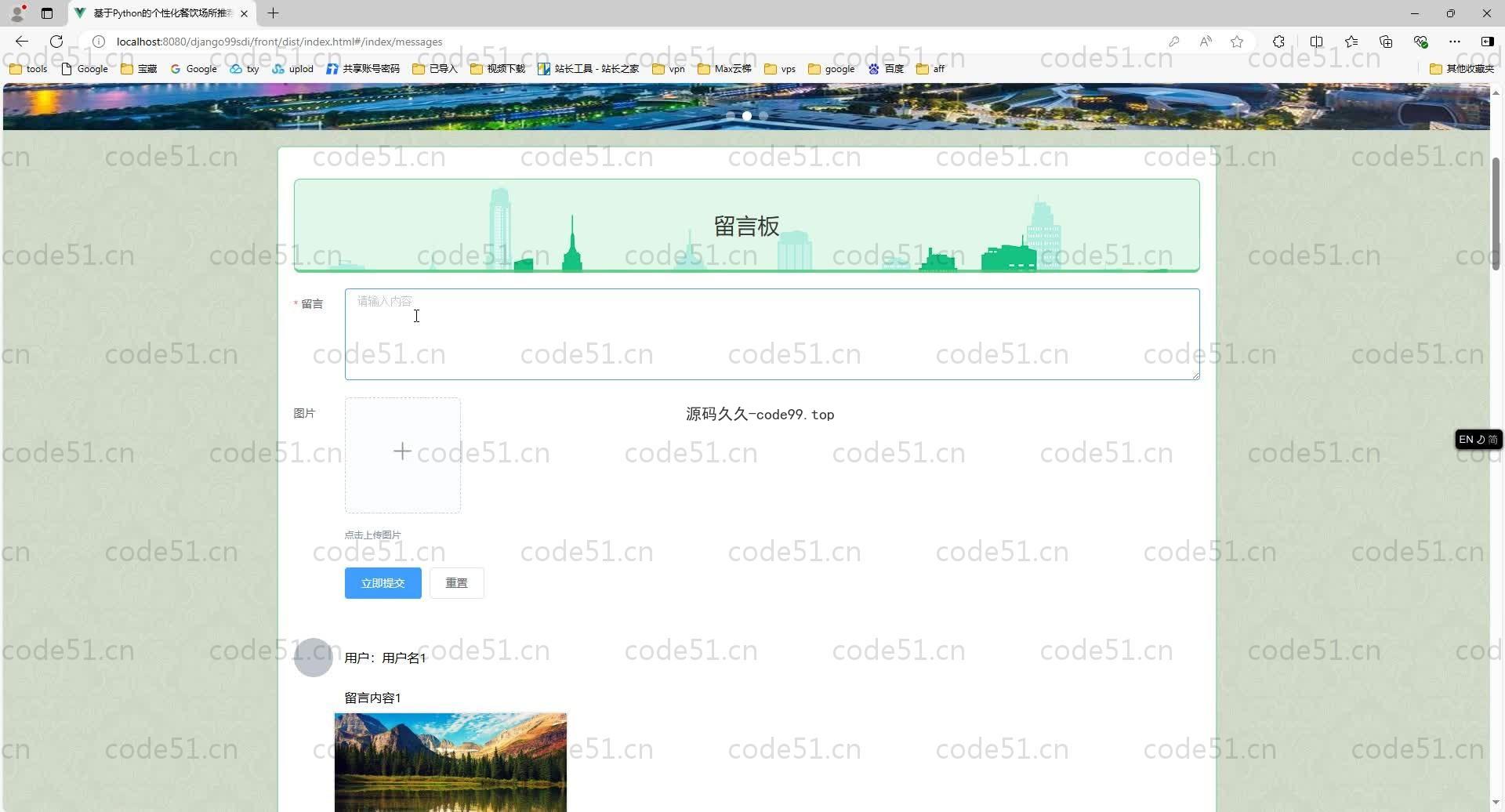Go back with browser back arrow

tap(22, 42)
